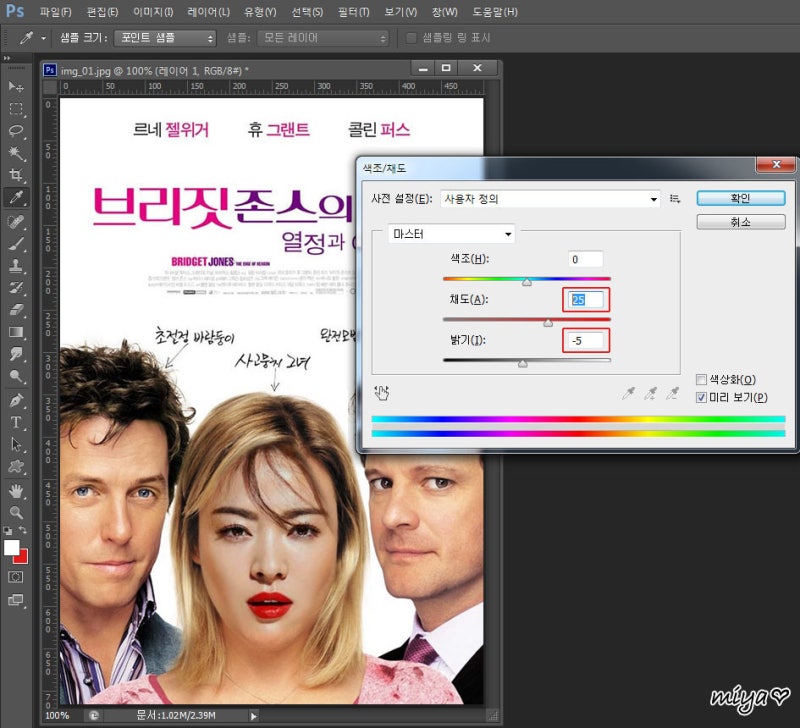Select the Move tool
The height and width of the screenshot is (728, 800).
16,87
